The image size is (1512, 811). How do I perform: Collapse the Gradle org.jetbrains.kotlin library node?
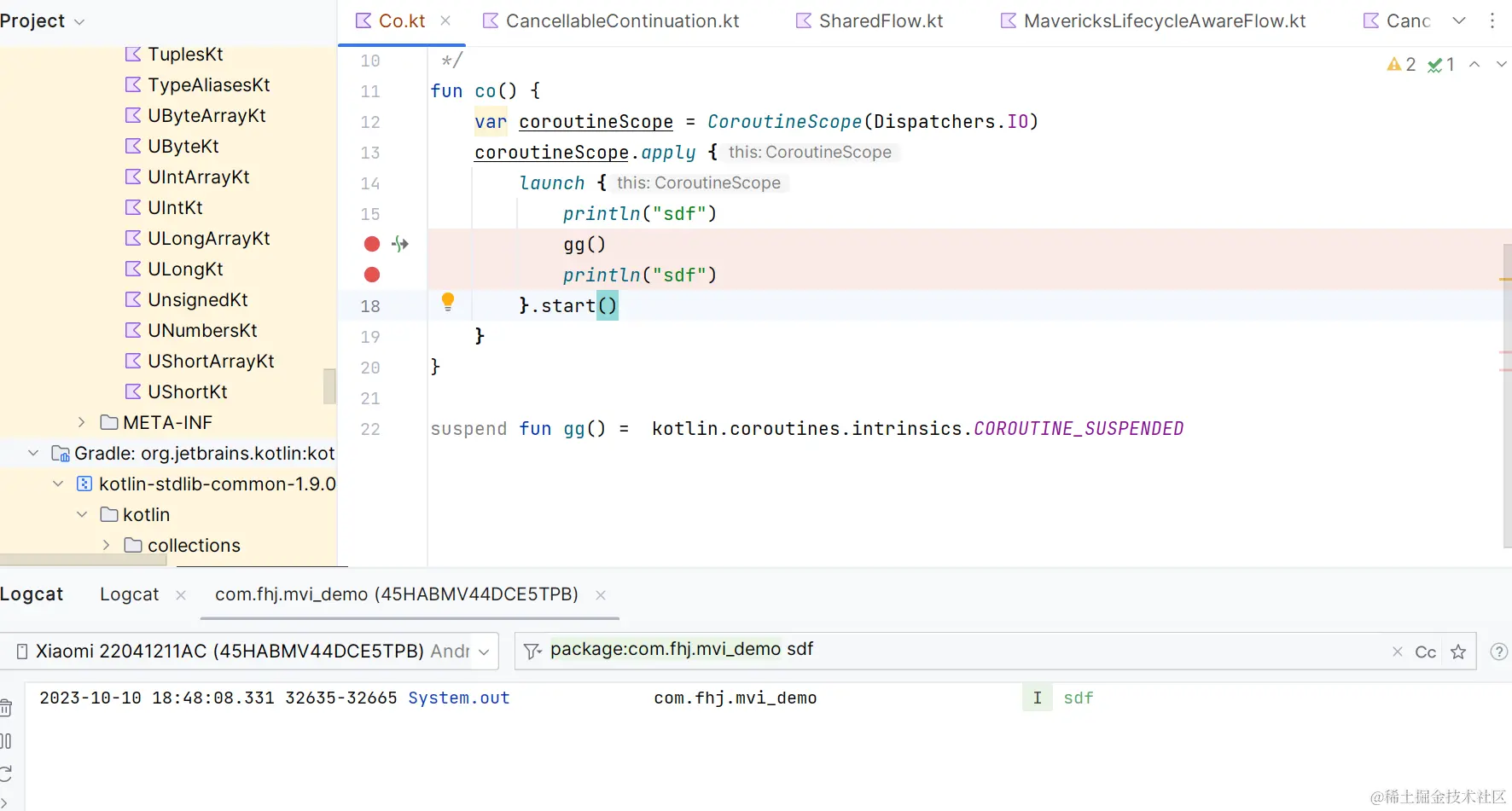click(x=33, y=454)
